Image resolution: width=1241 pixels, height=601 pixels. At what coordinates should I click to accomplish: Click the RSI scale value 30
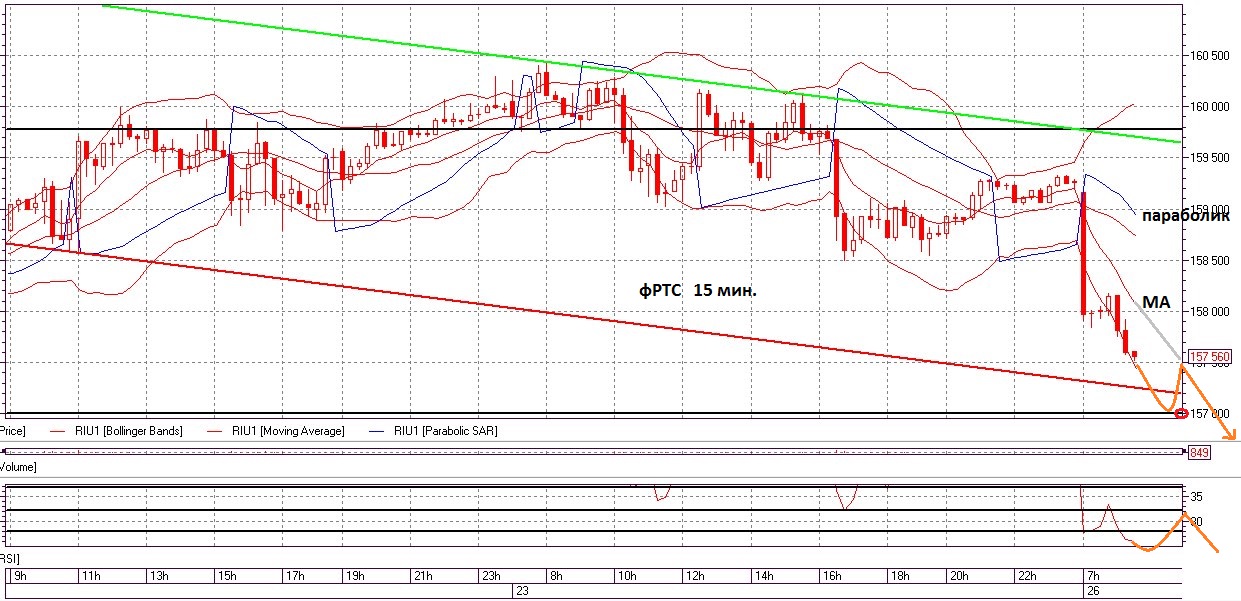1197,521
